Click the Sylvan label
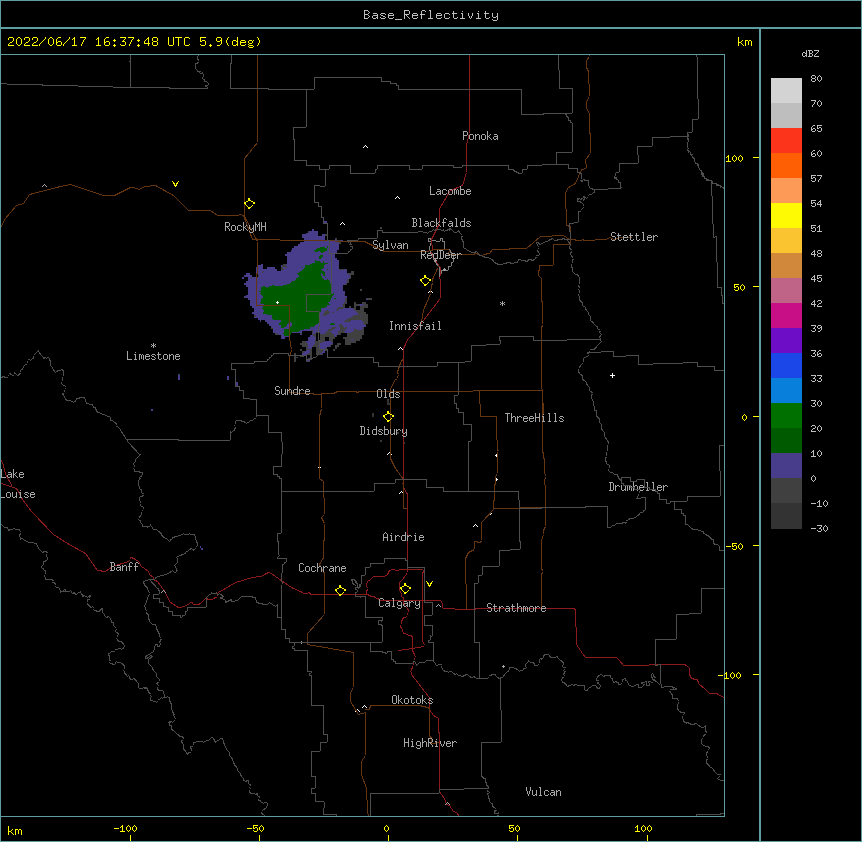Image resolution: width=862 pixels, height=842 pixels. [x=390, y=245]
